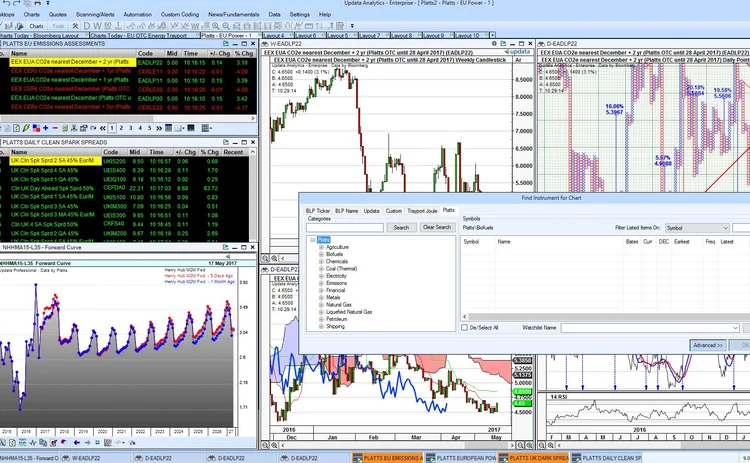Click zoom magnifier below W-EADLP22 weekly chart

coord(265,258)
